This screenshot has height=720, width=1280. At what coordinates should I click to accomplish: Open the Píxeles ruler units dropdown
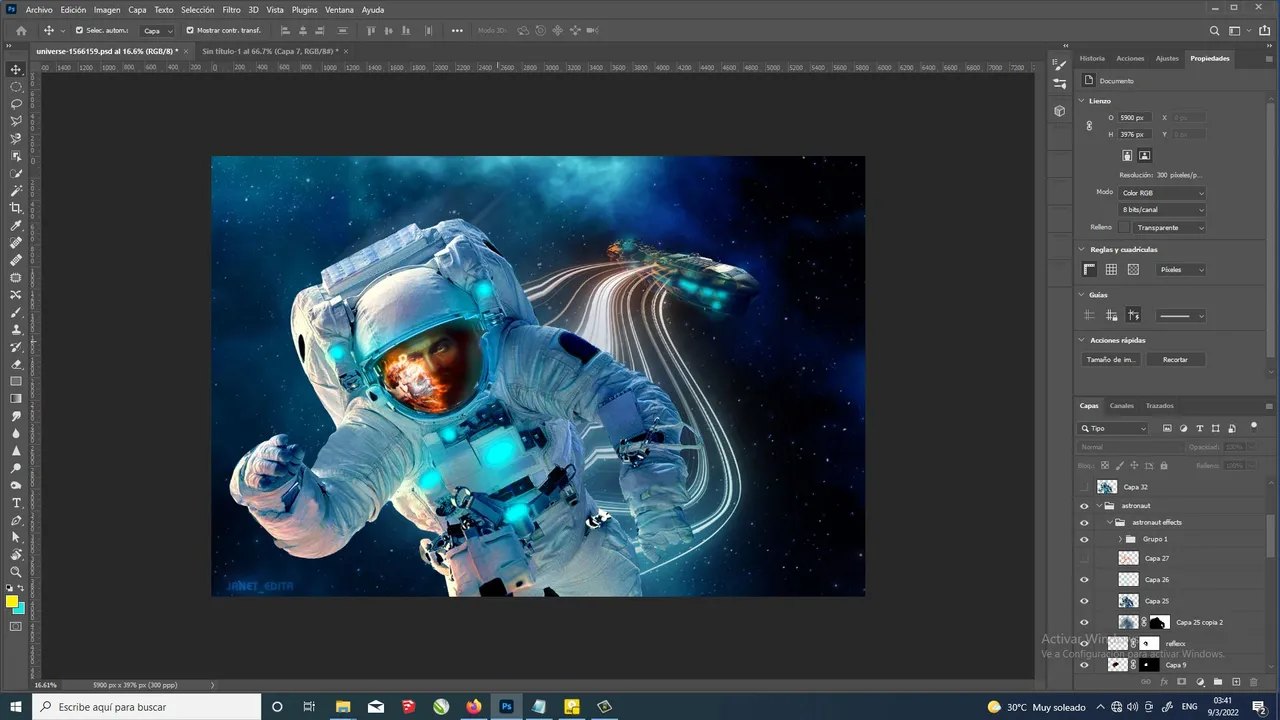tap(1181, 270)
